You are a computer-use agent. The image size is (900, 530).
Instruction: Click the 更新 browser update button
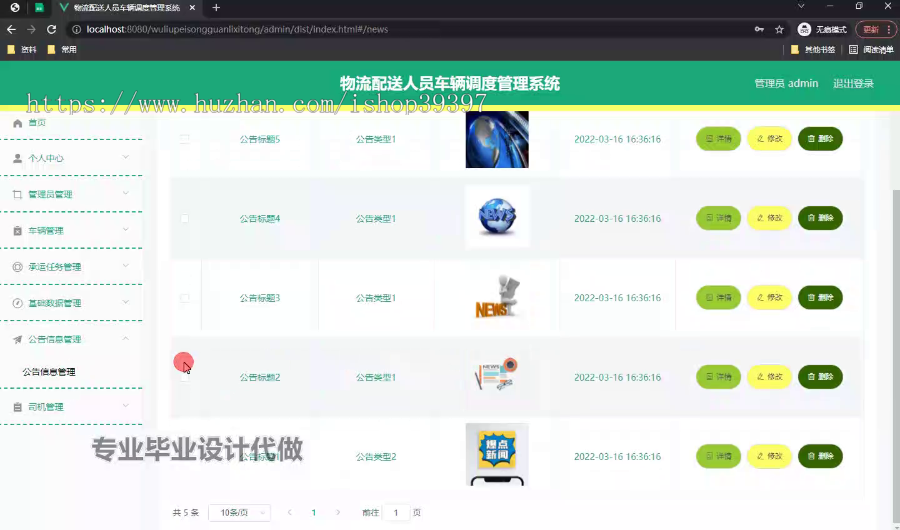coord(871,29)
